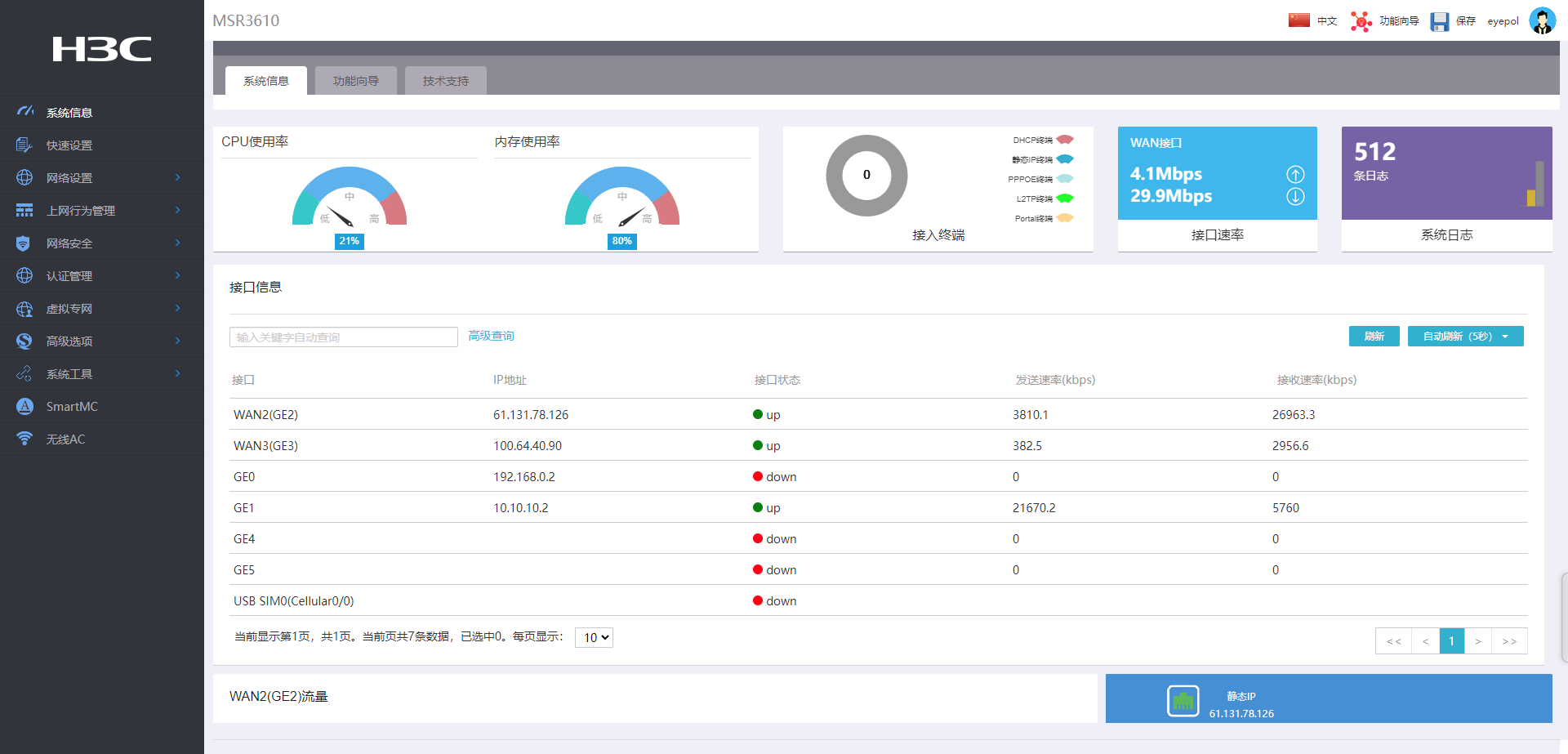Click the save floppy disk icon
This screenshot has width=1568, height=754.
click(x=1439, y=21)
